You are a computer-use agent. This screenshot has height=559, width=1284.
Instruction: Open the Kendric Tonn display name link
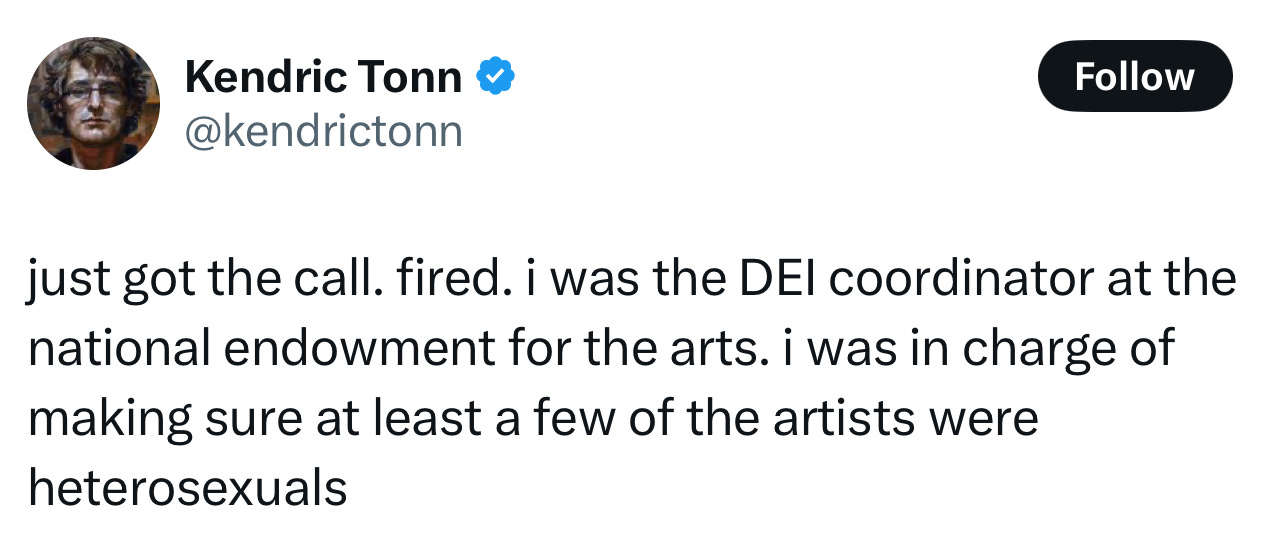coord(323,78)
